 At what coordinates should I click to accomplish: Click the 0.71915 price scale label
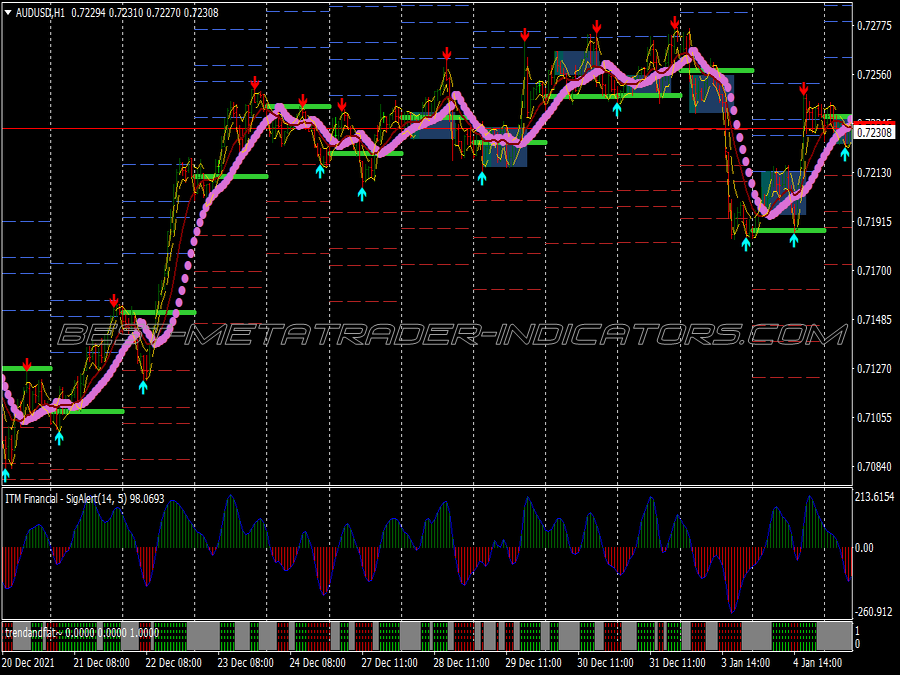pyautogui.click(x=874, y=222)
